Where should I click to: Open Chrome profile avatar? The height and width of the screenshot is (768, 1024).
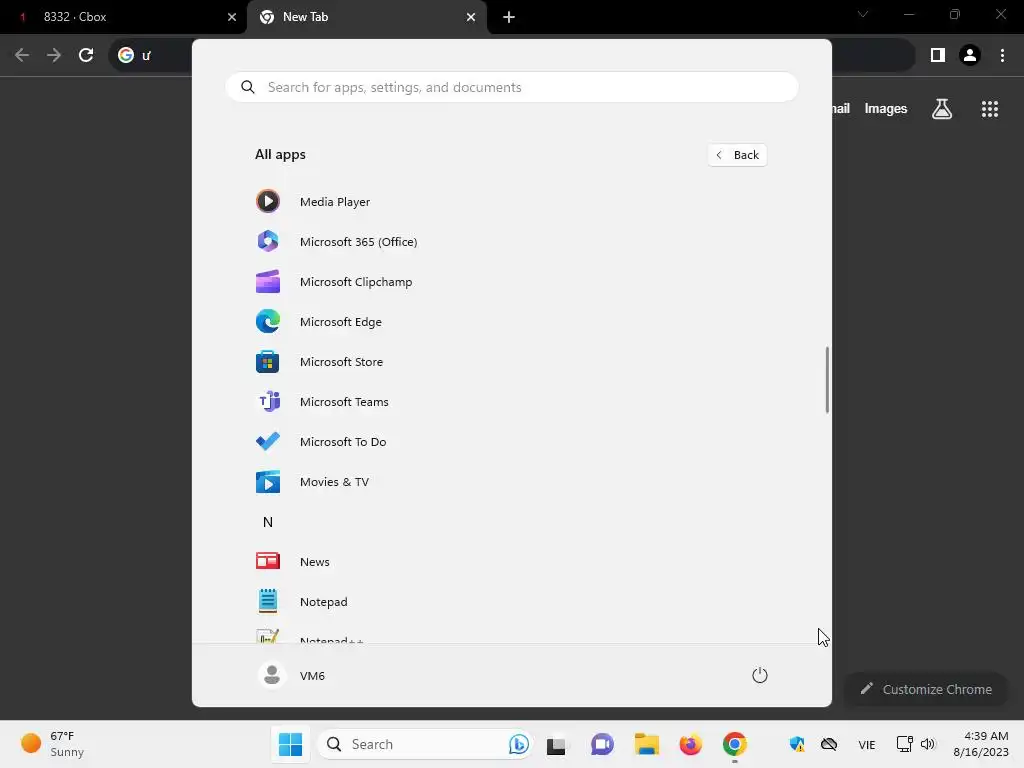pos(970,56)
